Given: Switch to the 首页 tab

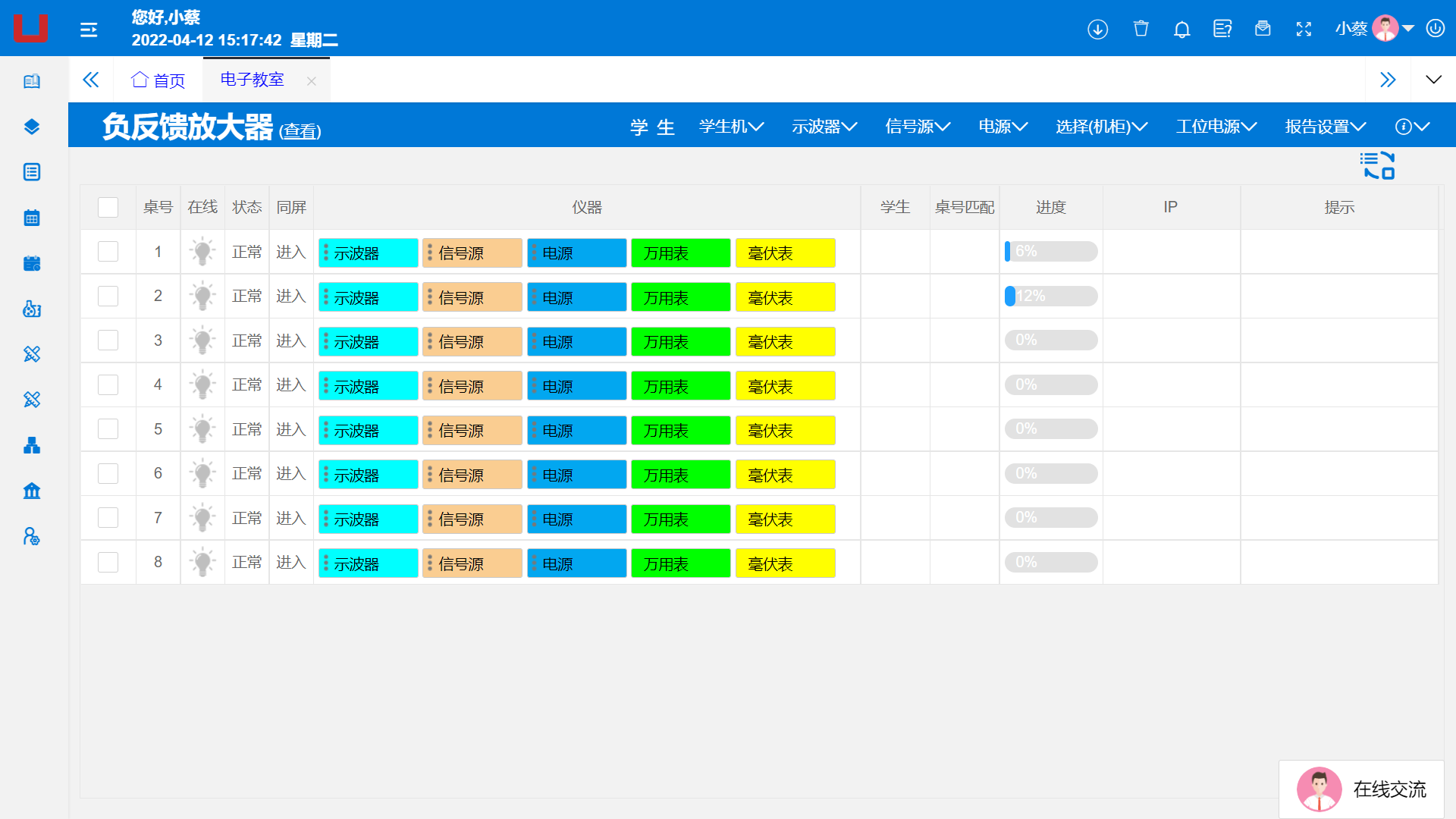Looking at the screenshot, I should [158, 80].
